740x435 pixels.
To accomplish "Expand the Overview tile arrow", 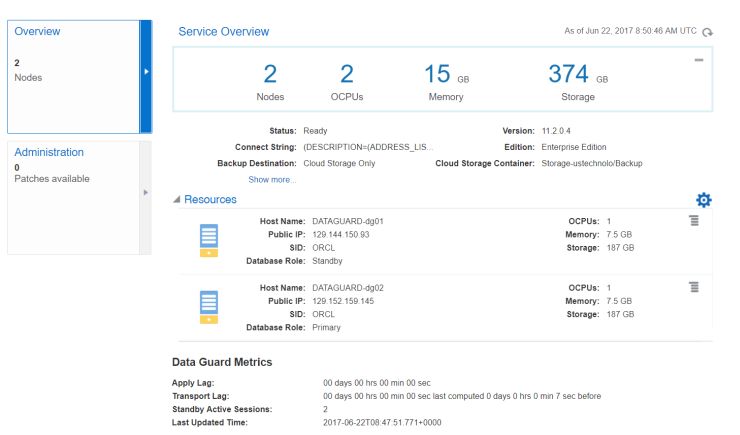I will pyautogui.click(x=146, y=73).
